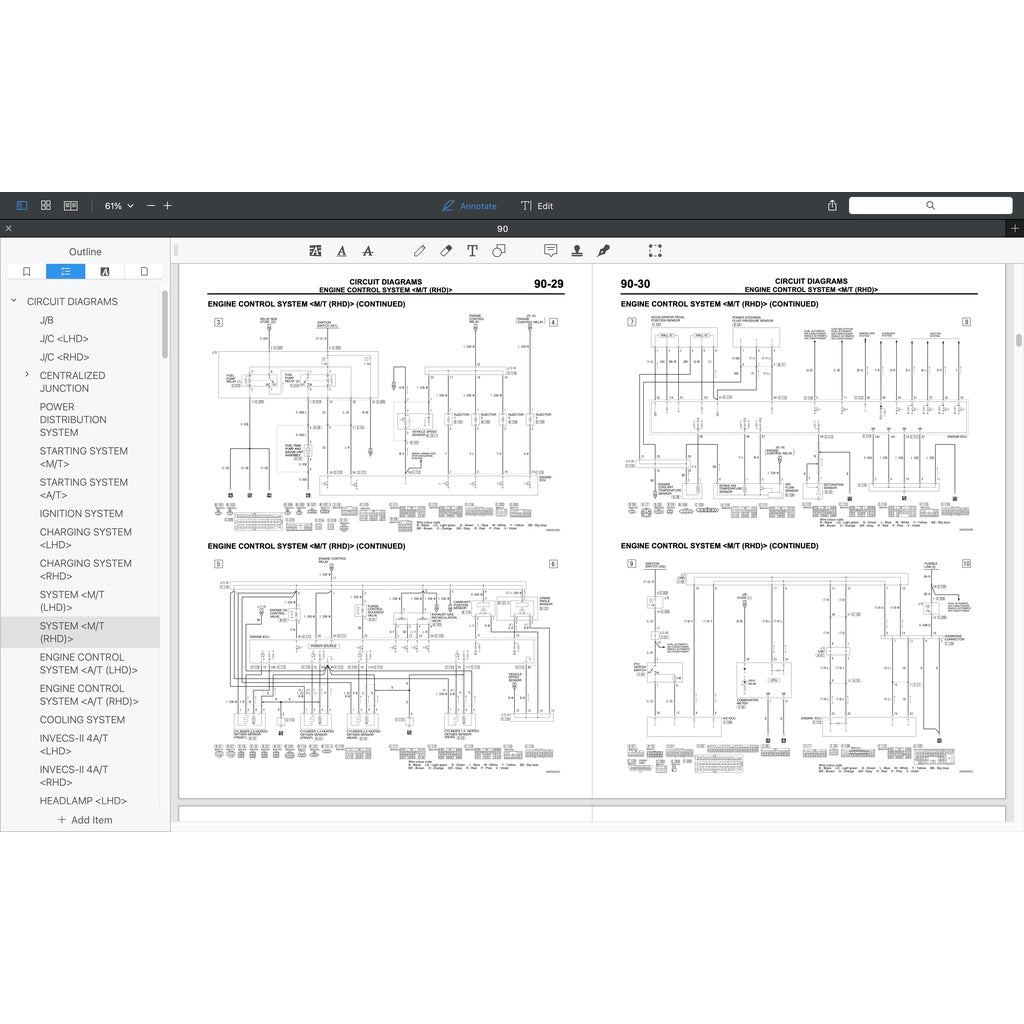Toggle the sidebar panel view
The width and height of the screenshot is (1024, 1024).
coord(22,206)
